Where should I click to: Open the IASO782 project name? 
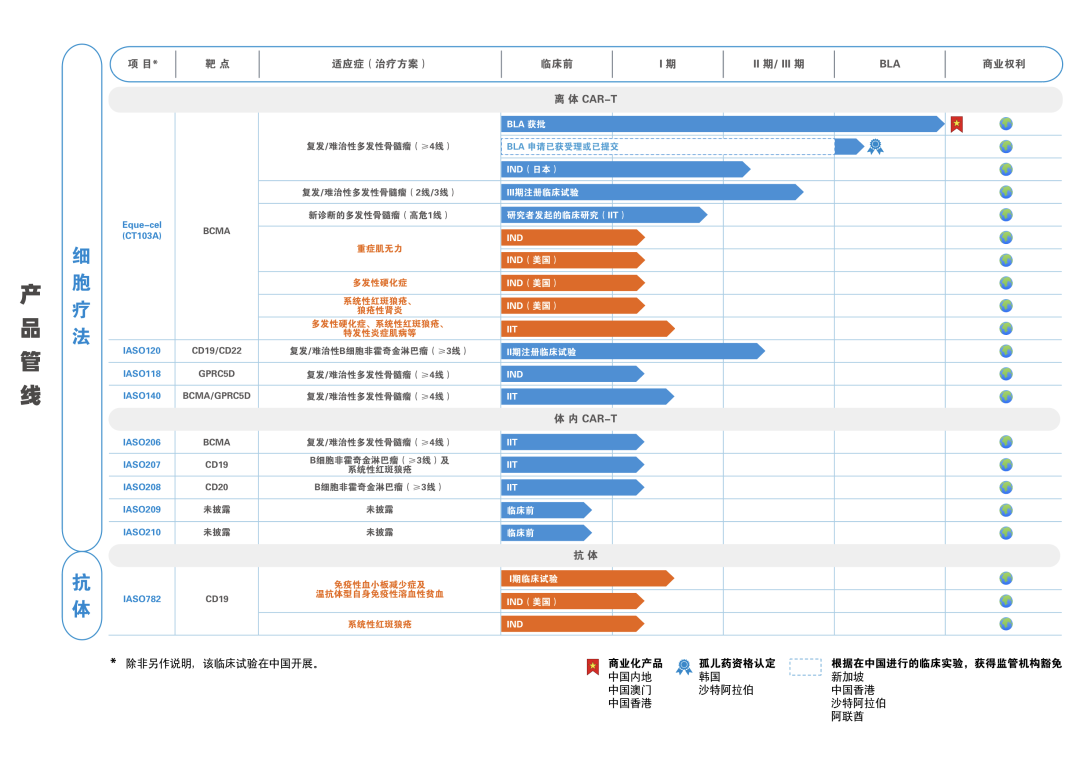tap(142, 599)
